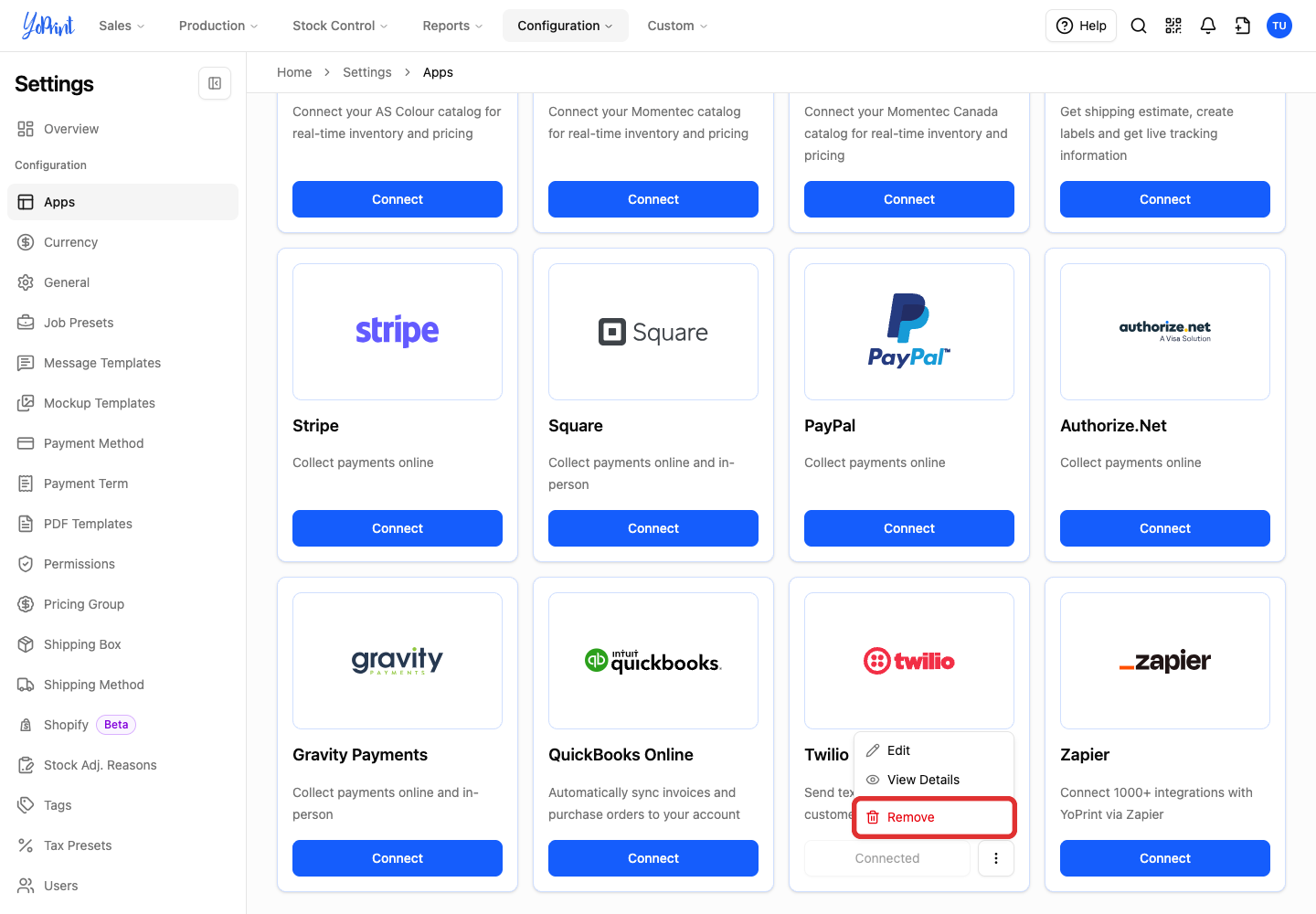Connect the AS Colour catalog
Screen dimensions: 1316x914
[398, 199]
